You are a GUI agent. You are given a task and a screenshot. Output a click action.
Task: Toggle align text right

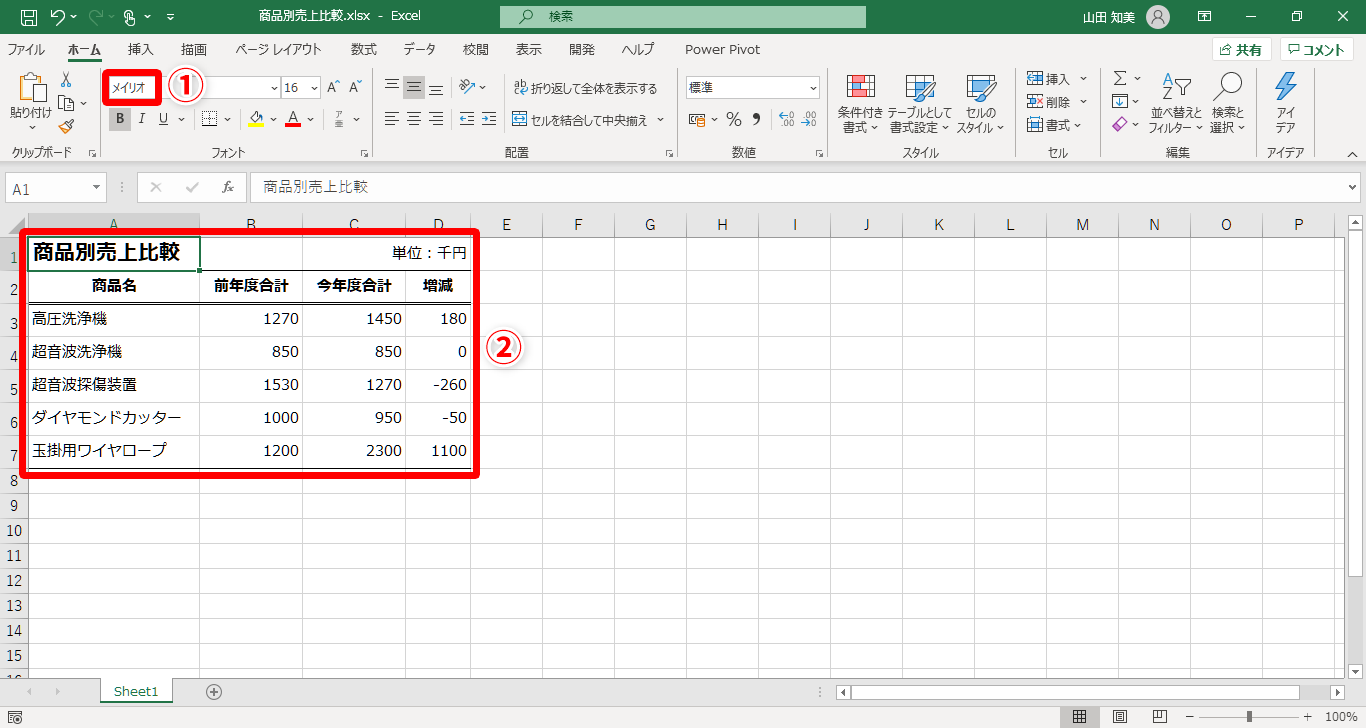coord(436,120)
